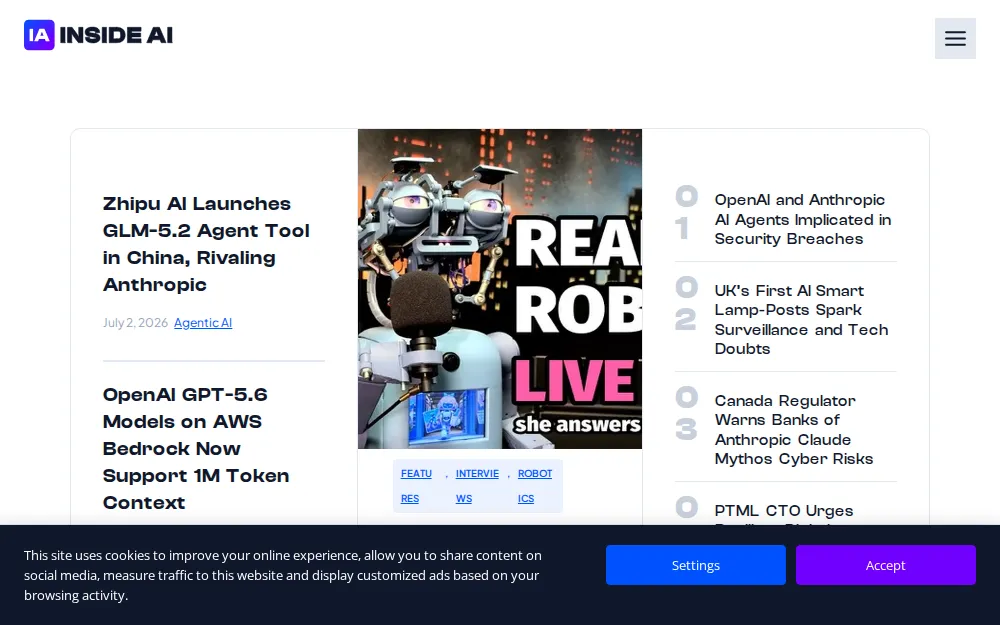The width and height of the screenshot is (1000, 625).
Task: Open the hamburger menu
Action: click(955, 38)
